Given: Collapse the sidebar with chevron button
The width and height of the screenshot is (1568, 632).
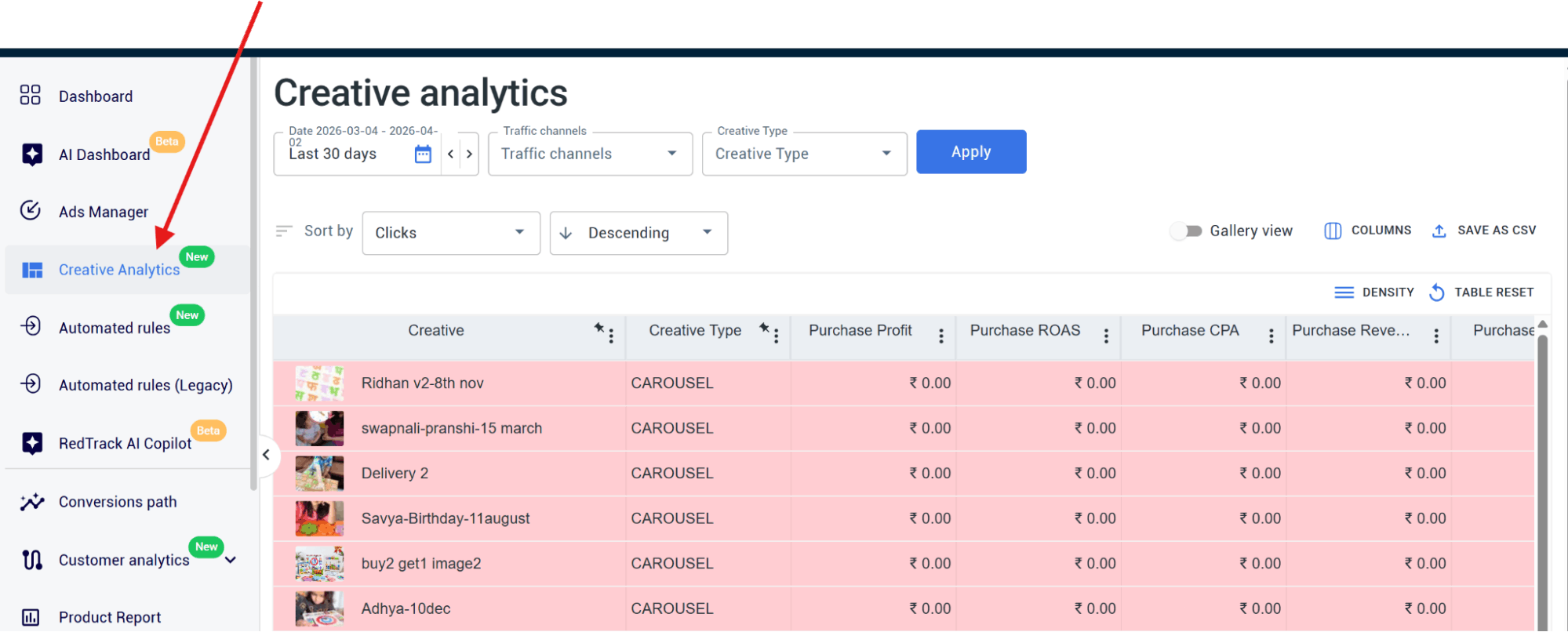Looking at the screenshot, I should (266, 455).
